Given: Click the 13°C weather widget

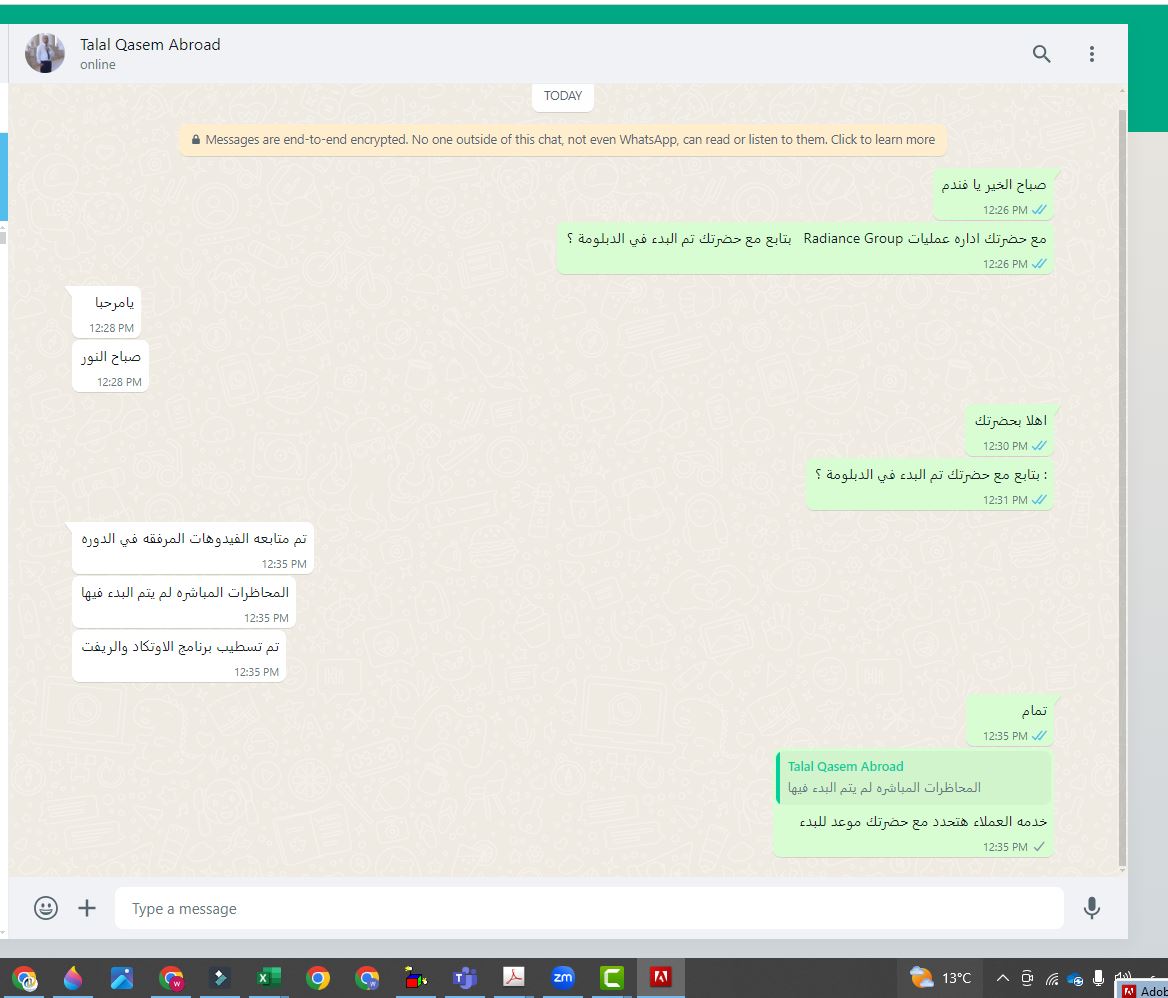Looking at the screenshot, I should pos(941,977).
